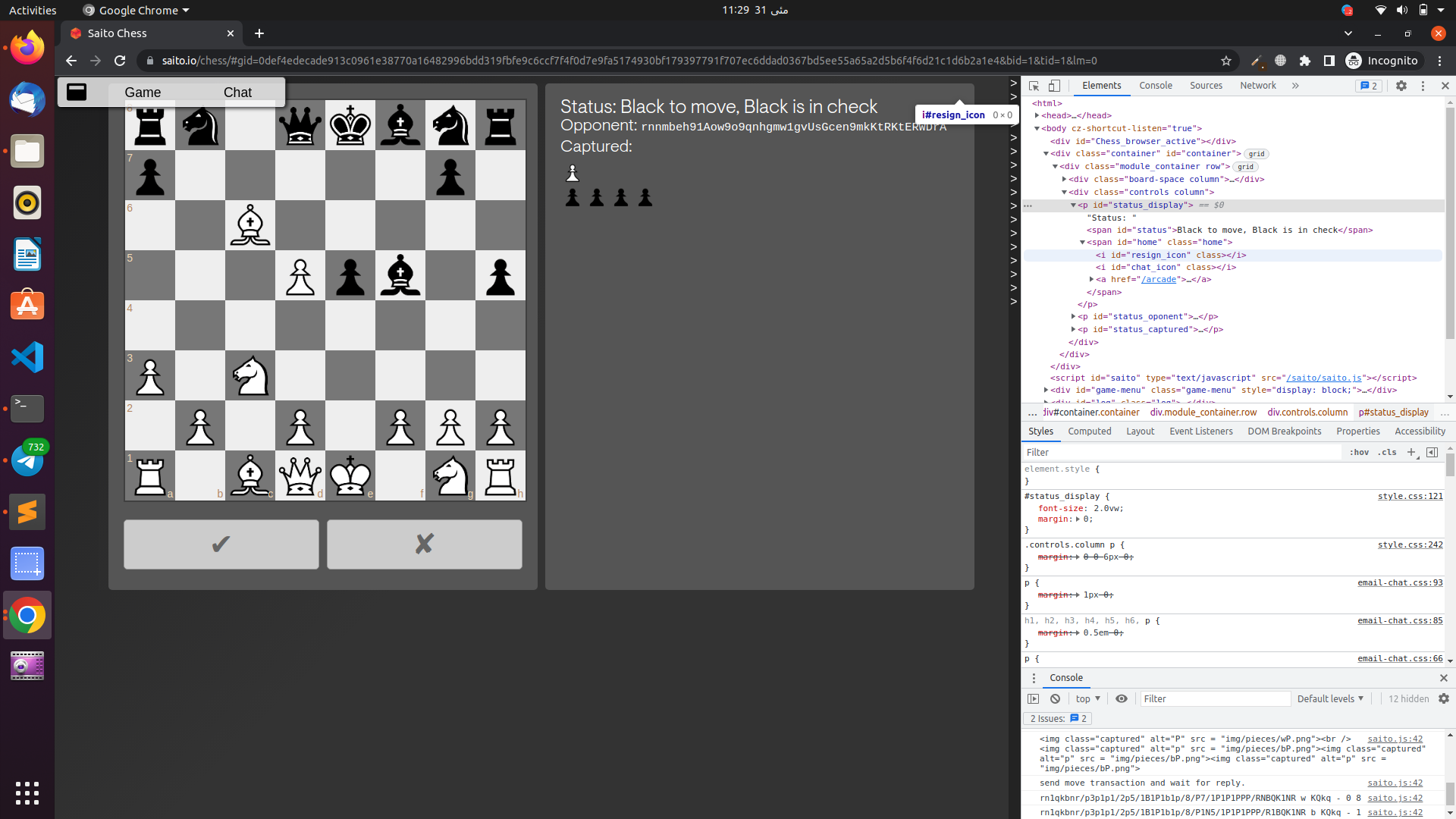
Task: Confirm move with checkmark button
Action: (221, 544)
